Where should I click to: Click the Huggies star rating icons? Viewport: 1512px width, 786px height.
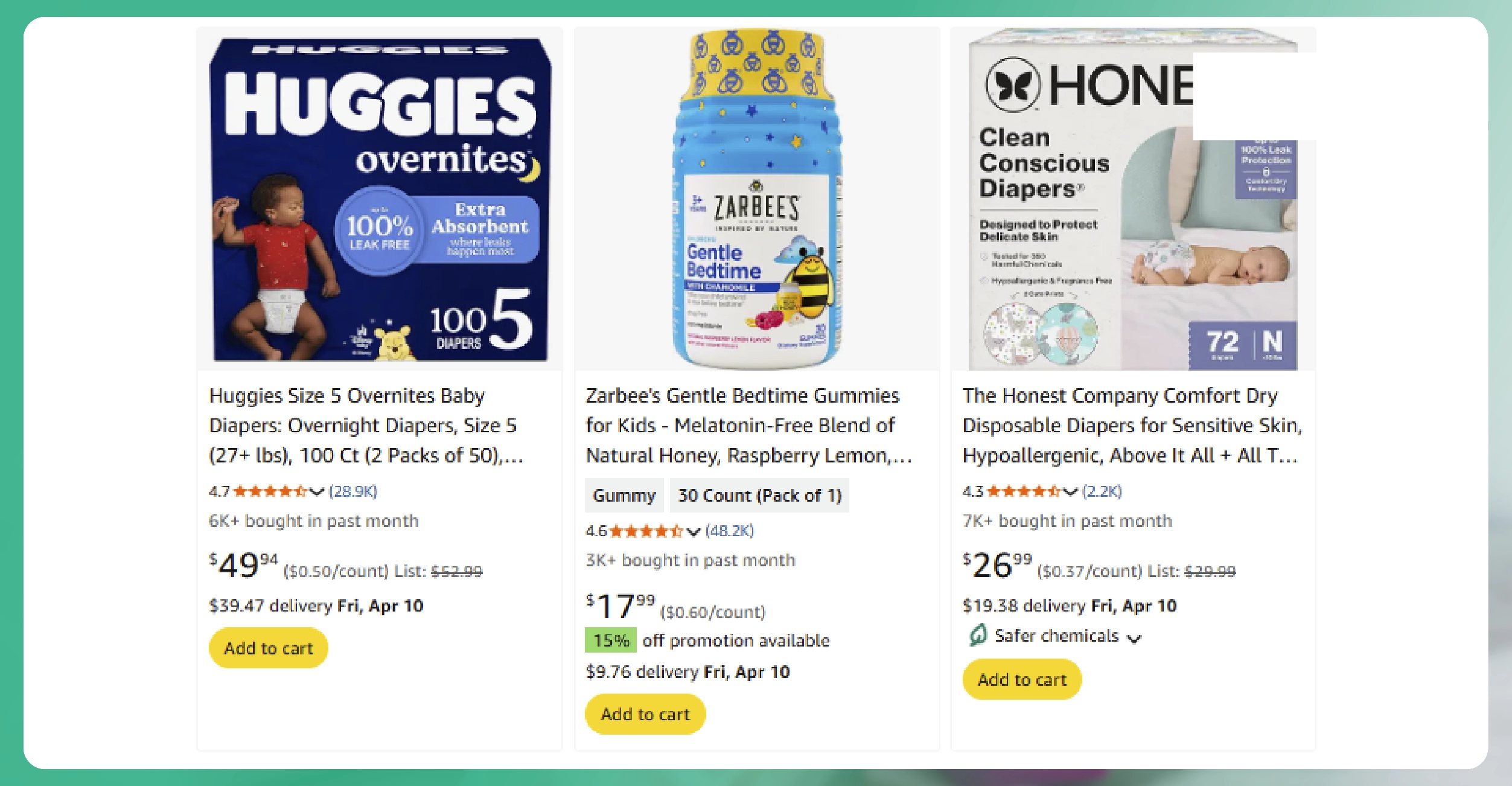tap(270, 491)
